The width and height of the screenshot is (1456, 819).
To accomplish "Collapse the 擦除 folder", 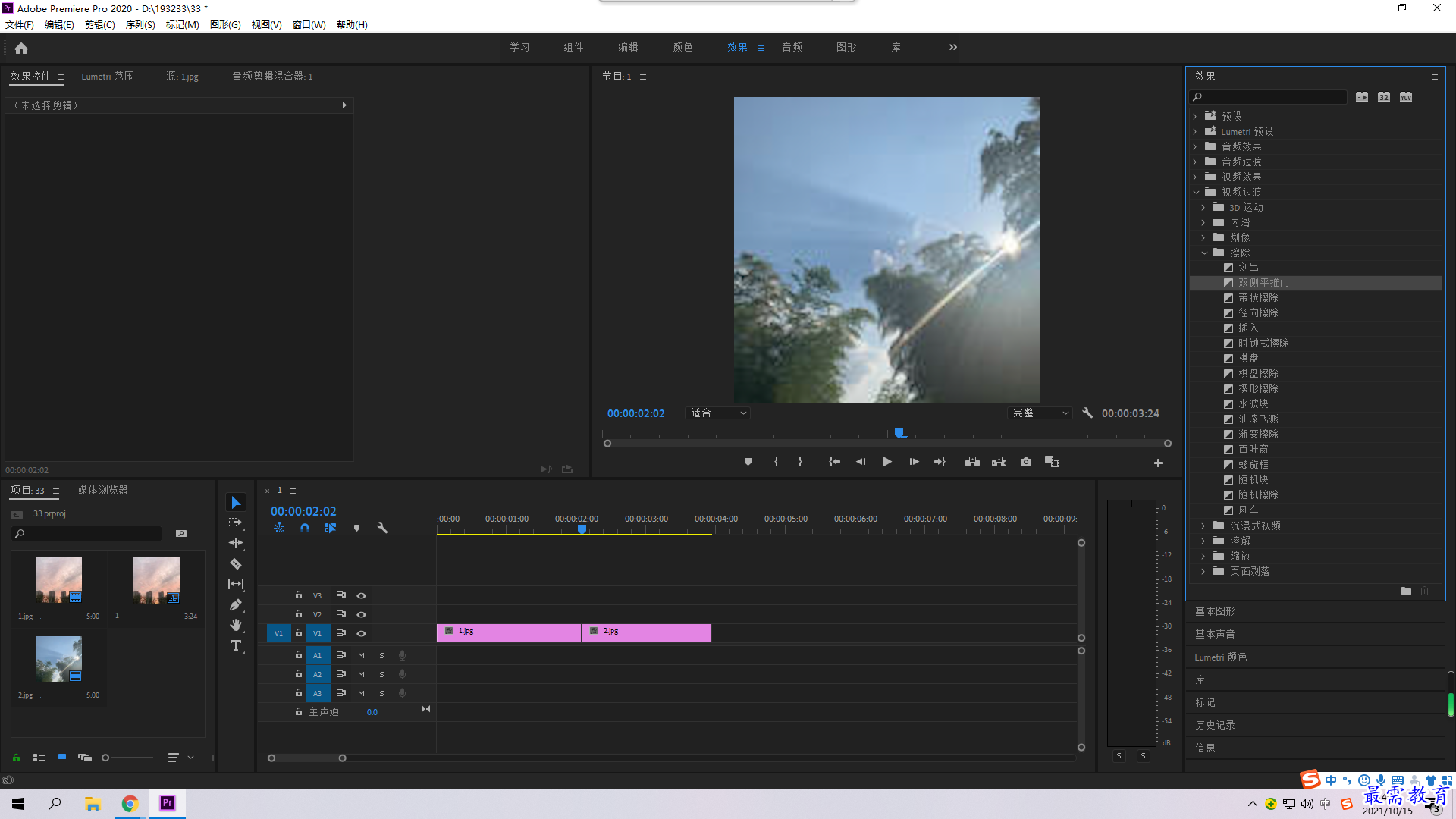I will point(1204,253).
